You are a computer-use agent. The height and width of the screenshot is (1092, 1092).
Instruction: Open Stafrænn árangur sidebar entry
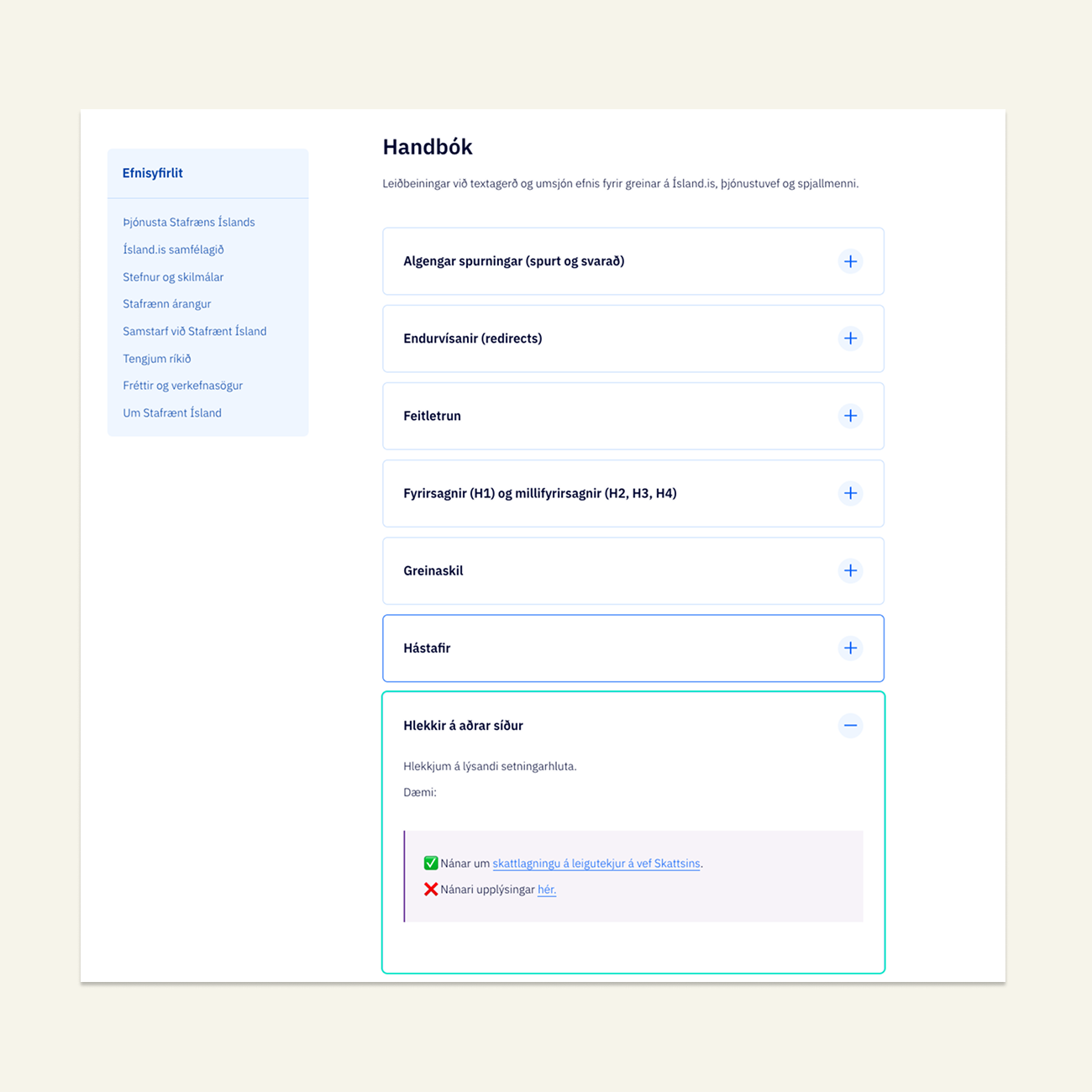pos(166,303)
